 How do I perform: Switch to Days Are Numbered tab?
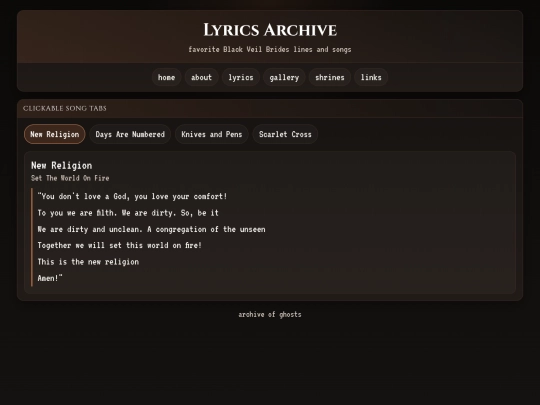point(130,134)
